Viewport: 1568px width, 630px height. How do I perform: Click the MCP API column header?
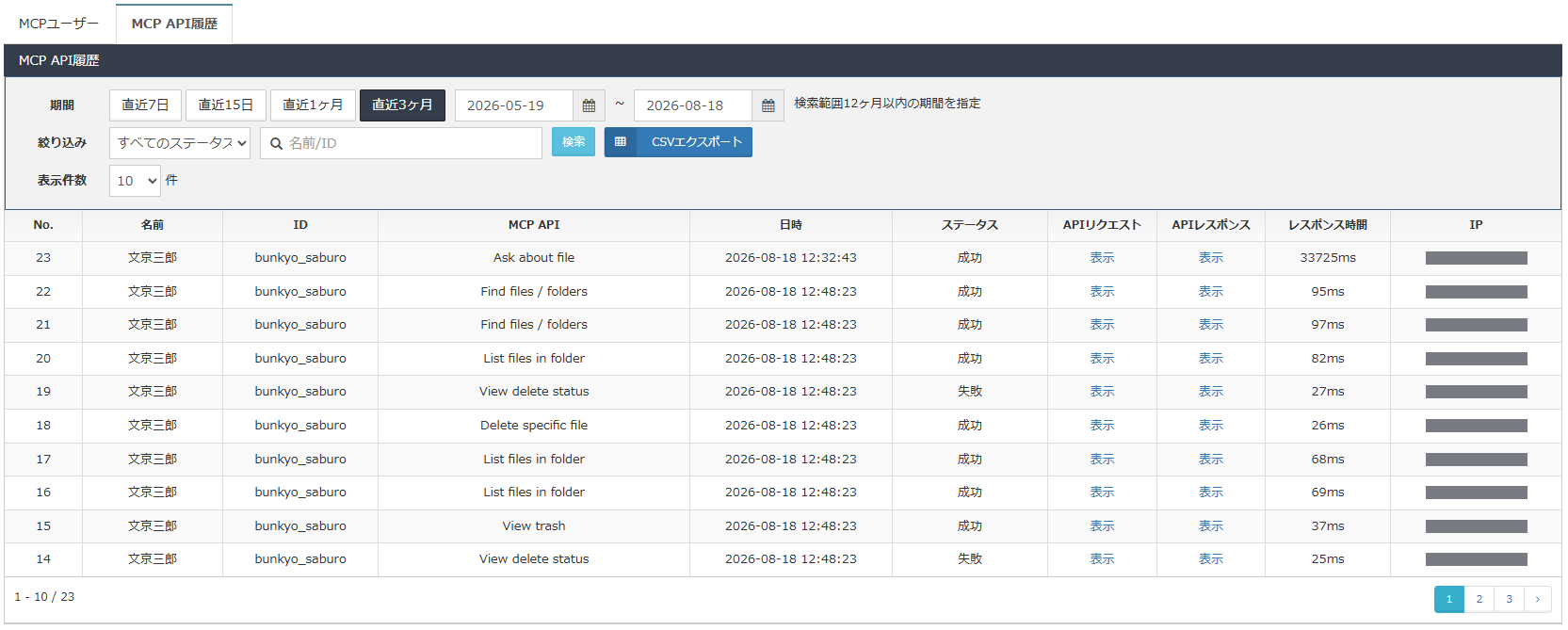click(x=534, y=225)
